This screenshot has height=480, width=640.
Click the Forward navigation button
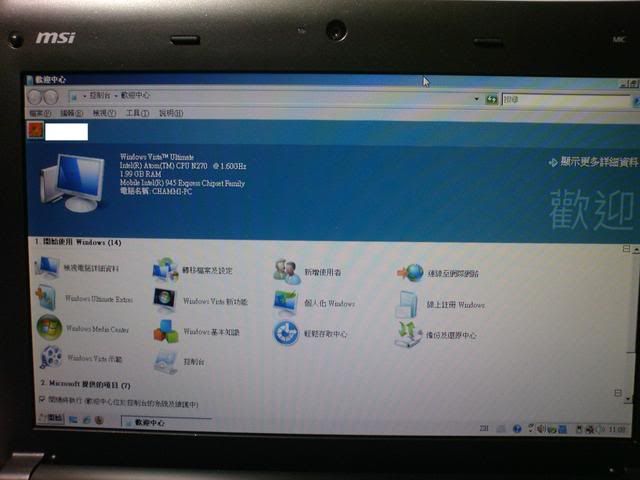tap(51, 97)
